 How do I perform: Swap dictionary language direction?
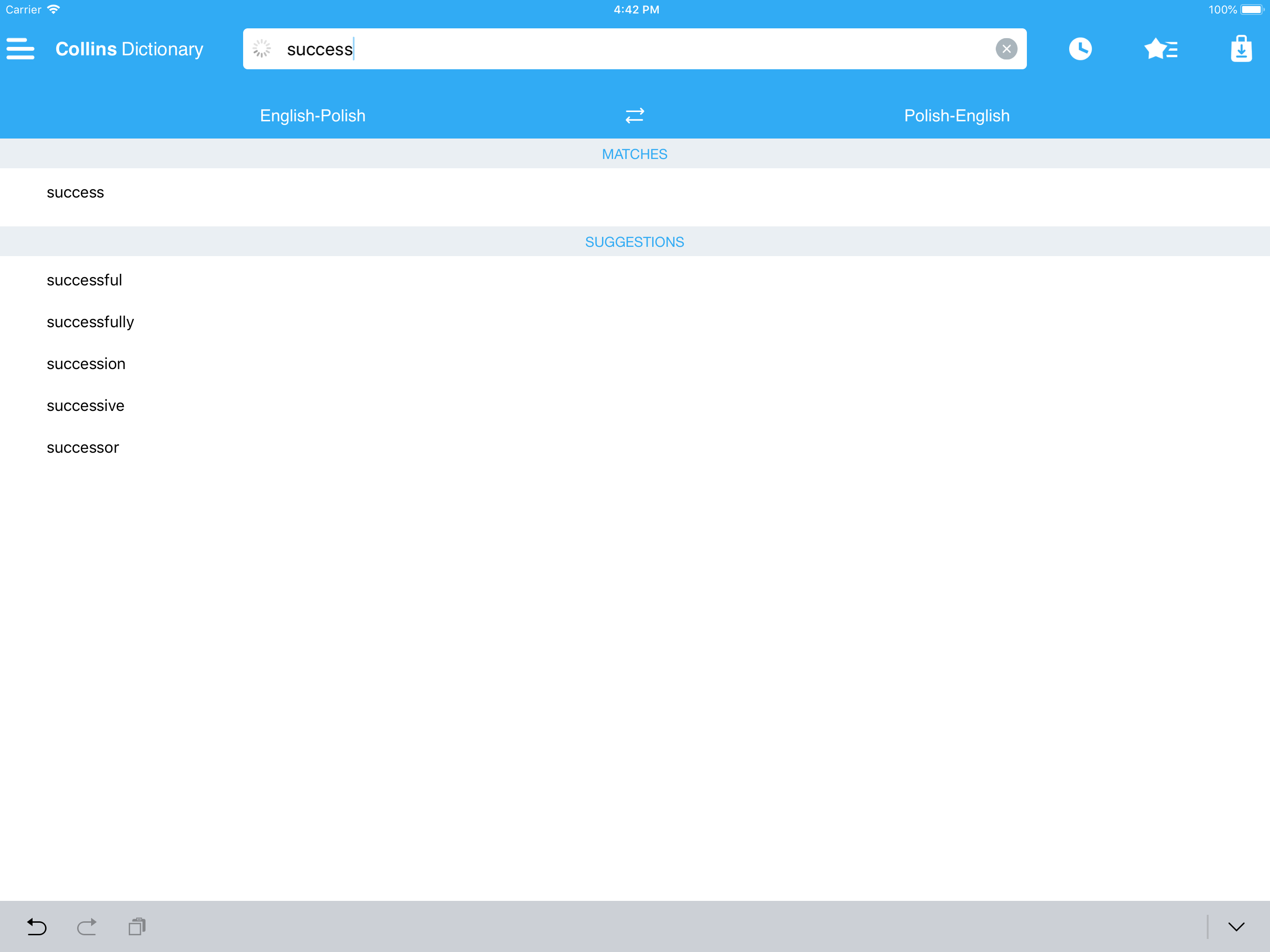click(635, 115)
